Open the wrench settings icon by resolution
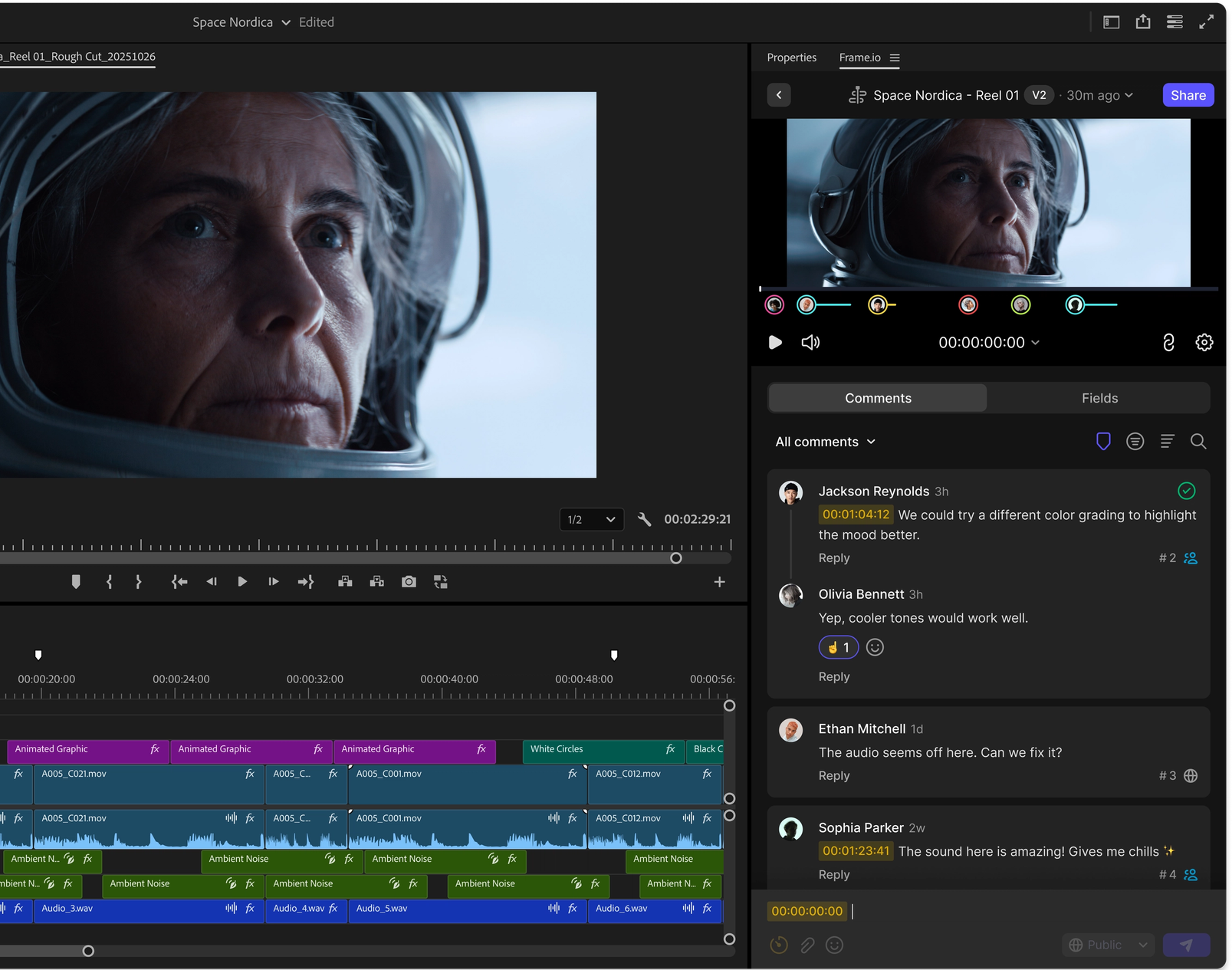1232x970 pixels. (x=644, y=519)
